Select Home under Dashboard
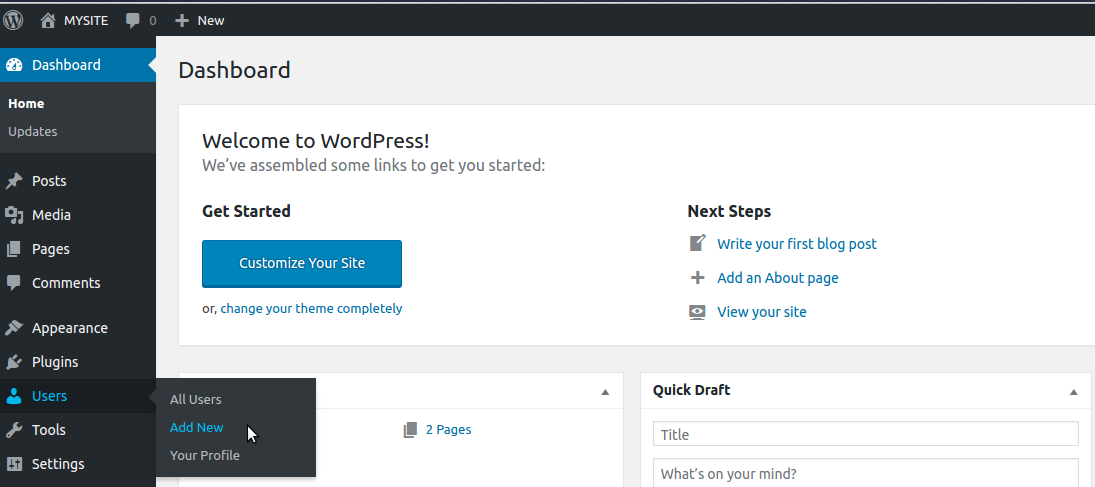This screenshot has height=487, width=1095. pyautogui.click(x=27, y=103)
